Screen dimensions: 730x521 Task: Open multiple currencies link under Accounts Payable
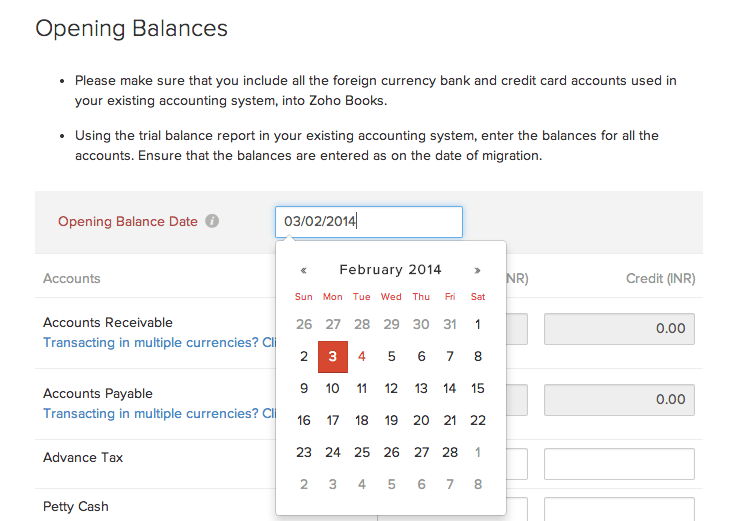tap(160, 413)
